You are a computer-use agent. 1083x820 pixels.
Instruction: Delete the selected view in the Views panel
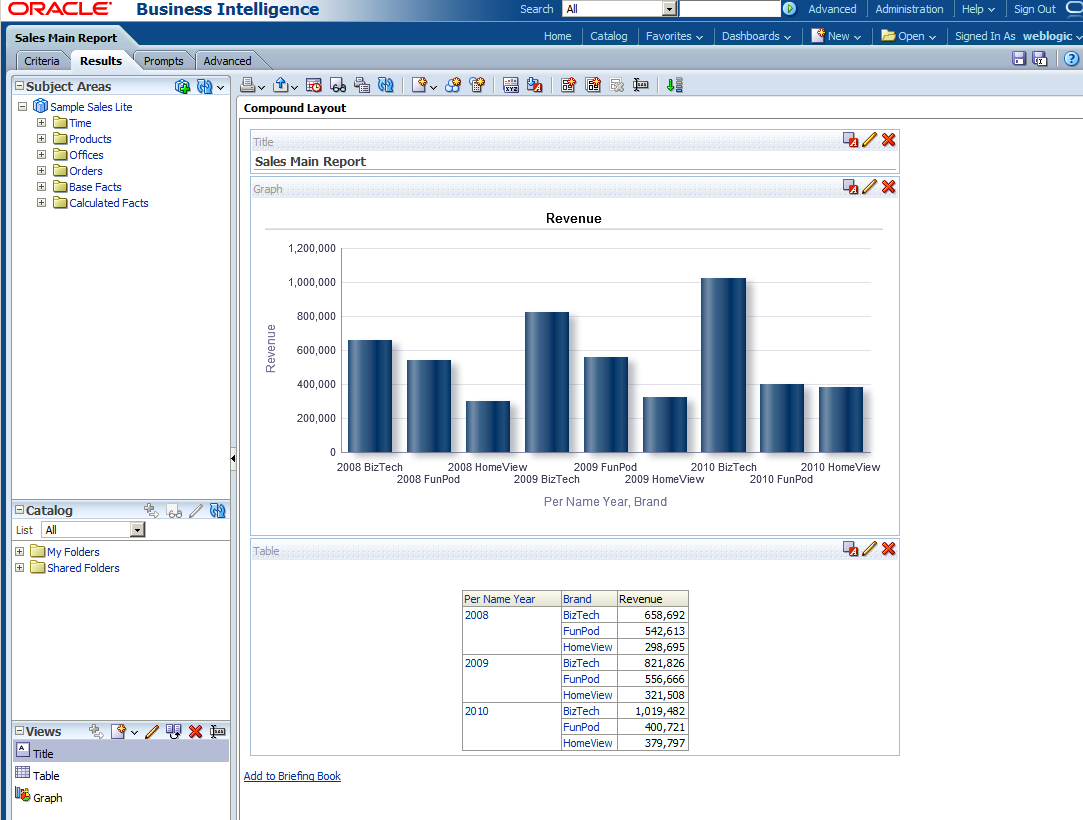[x=194, y=731]
